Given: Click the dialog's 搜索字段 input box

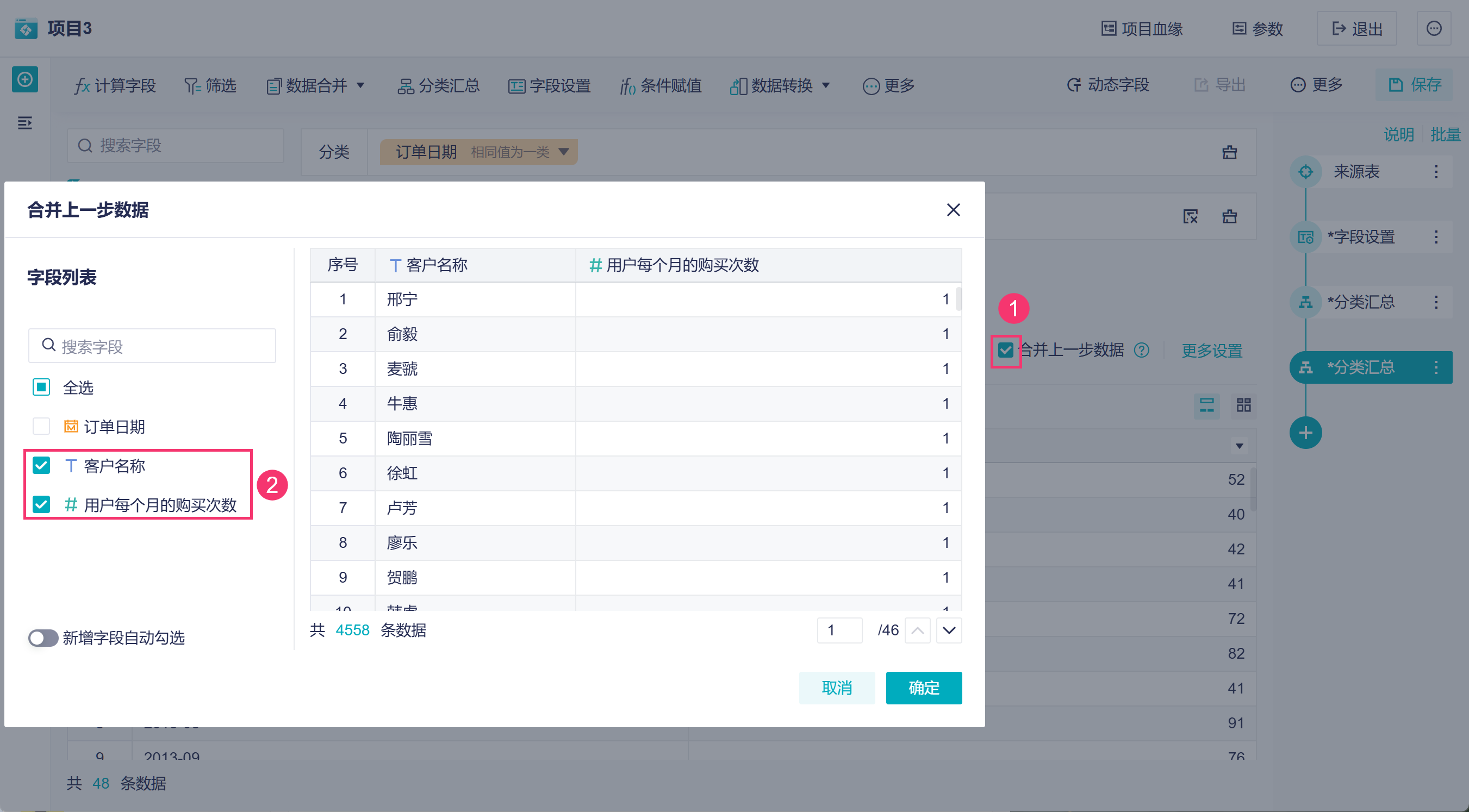Looking at the screenshot, I should tap(152, 346).
